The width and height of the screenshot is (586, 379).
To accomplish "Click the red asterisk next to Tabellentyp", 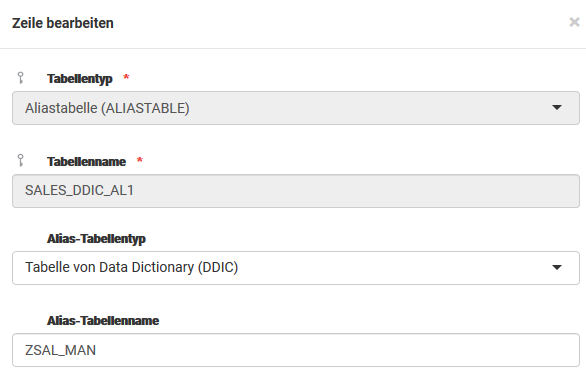I will [126, 77].
